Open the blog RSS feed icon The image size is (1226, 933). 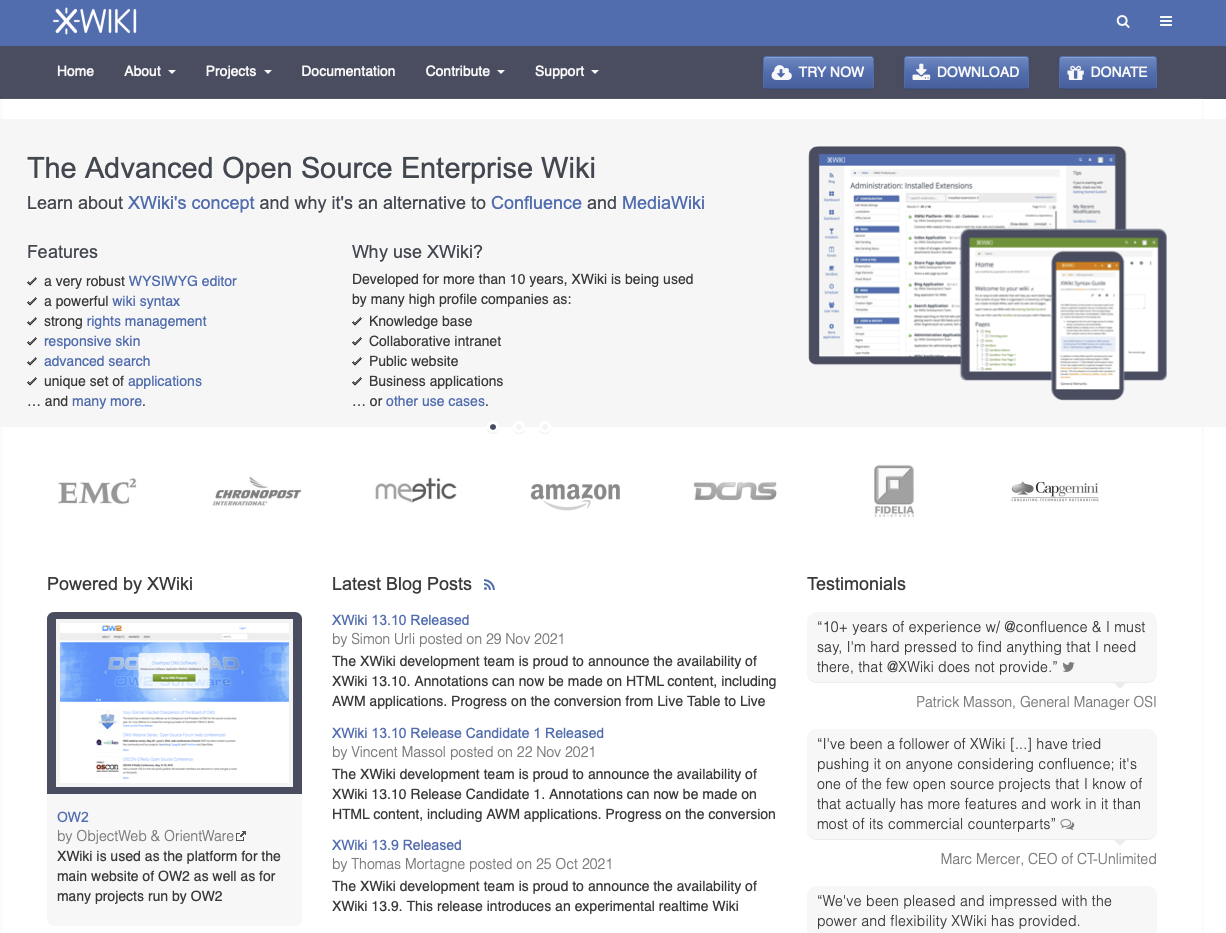(x=489, y=585)
